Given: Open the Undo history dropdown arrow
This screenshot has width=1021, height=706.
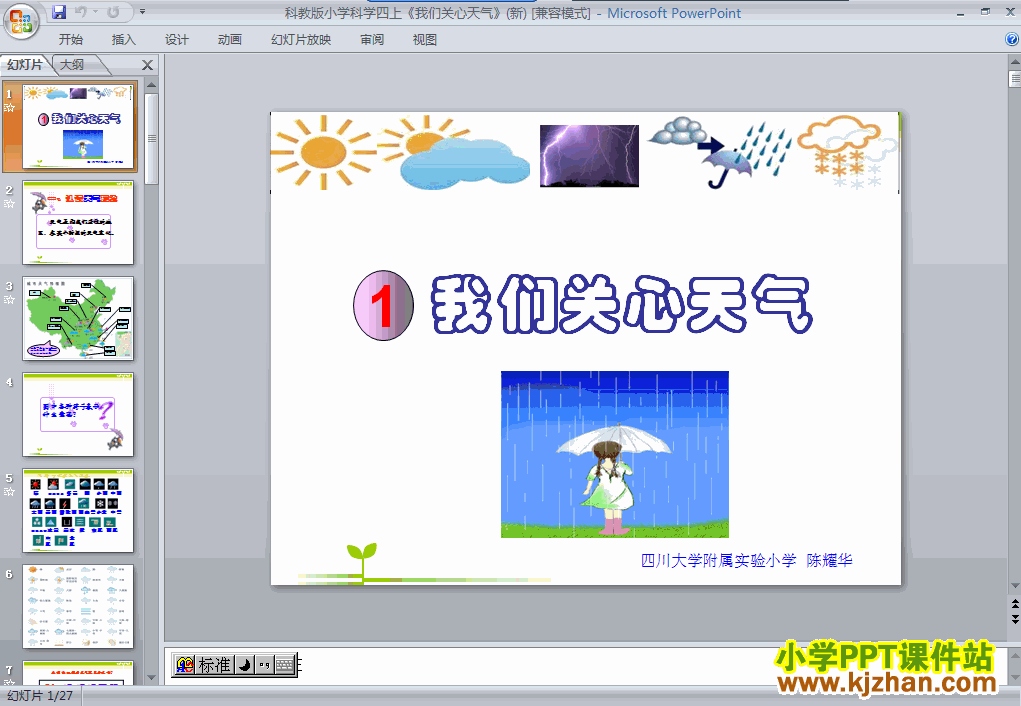Looking at the screenshot, I should coord(95,12).
